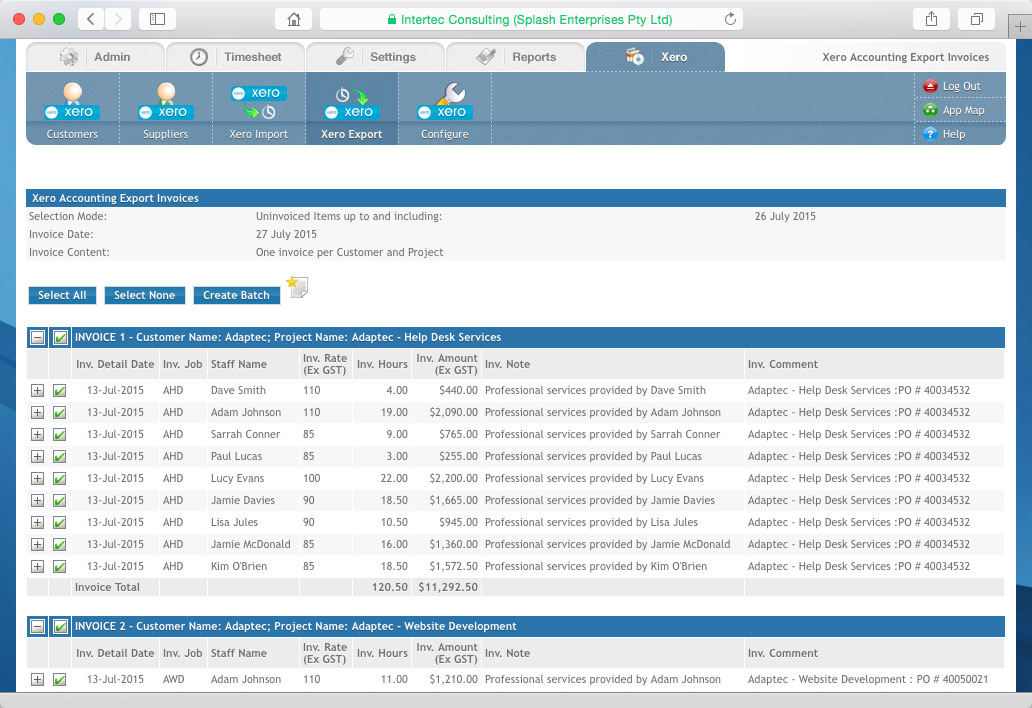Expand Lucy Evans row details
Screen dimensions: 1032x708
pos(38,479)
